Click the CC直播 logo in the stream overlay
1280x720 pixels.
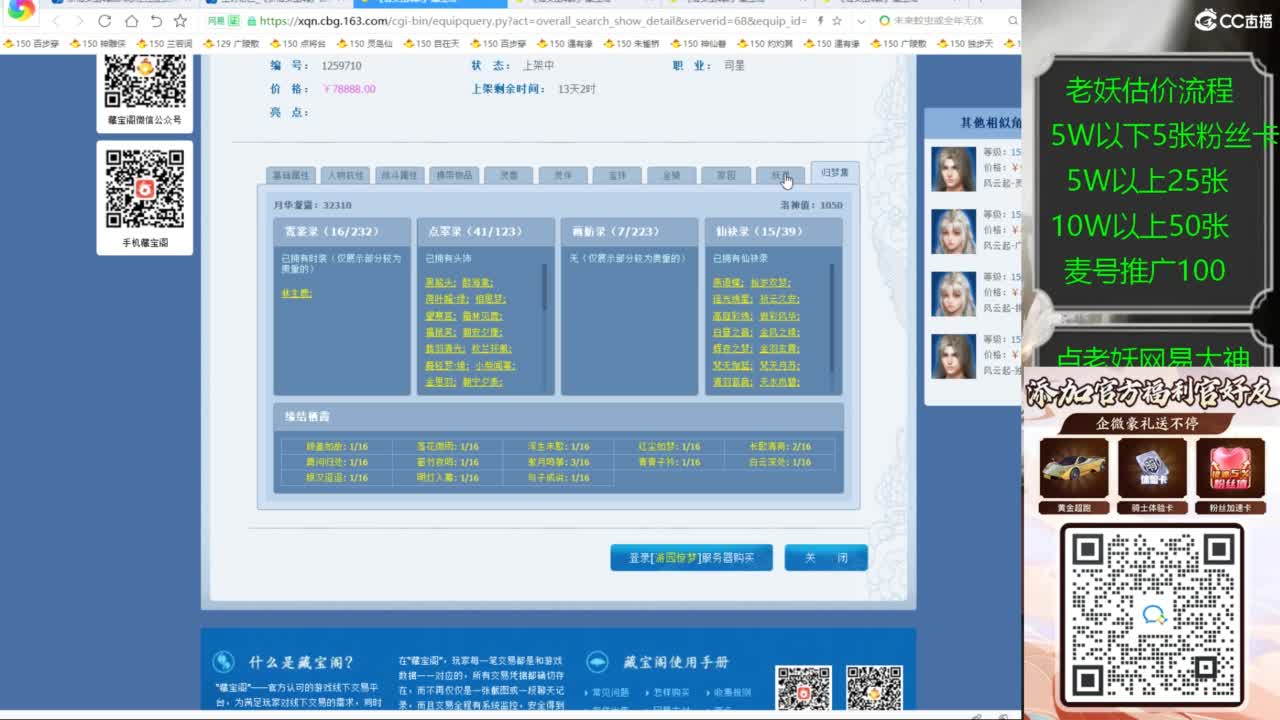tap(1233, 19)
